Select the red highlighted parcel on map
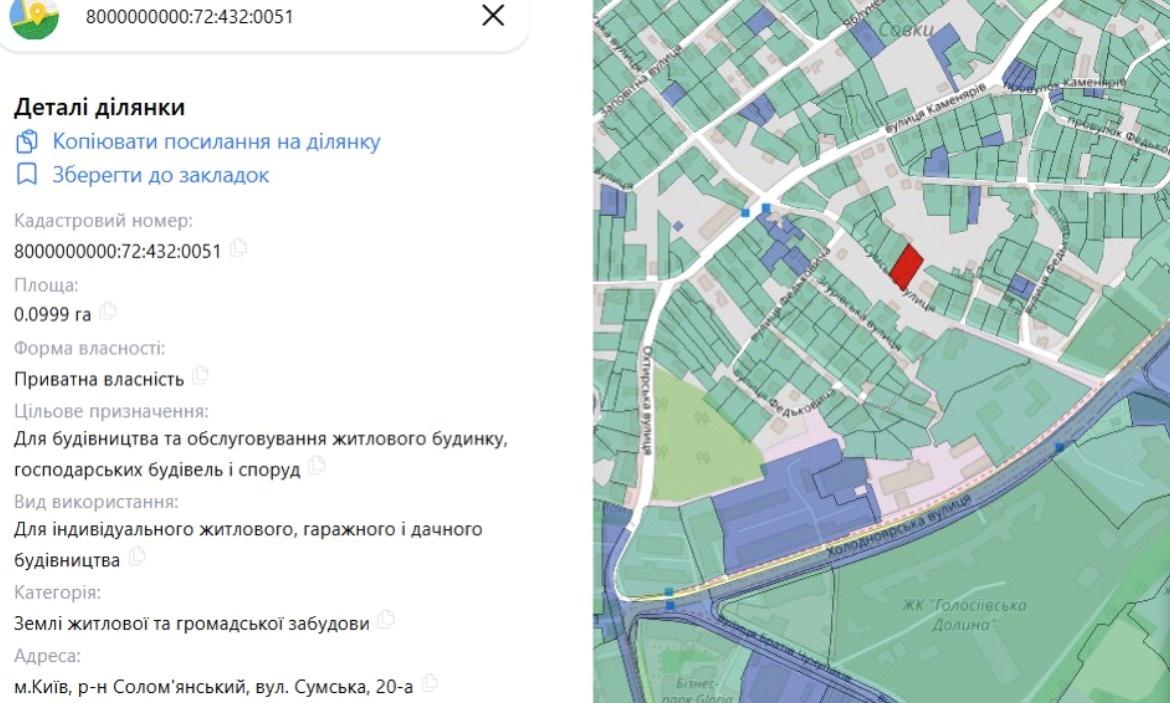The image size is (1170, 703). pos(906,267)
